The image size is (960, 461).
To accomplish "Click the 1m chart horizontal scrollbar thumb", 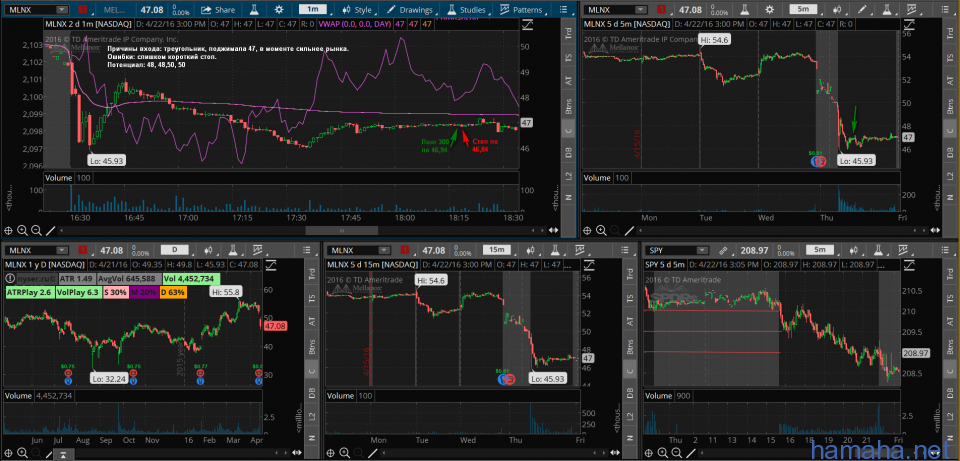I will [x=342, y=230].
